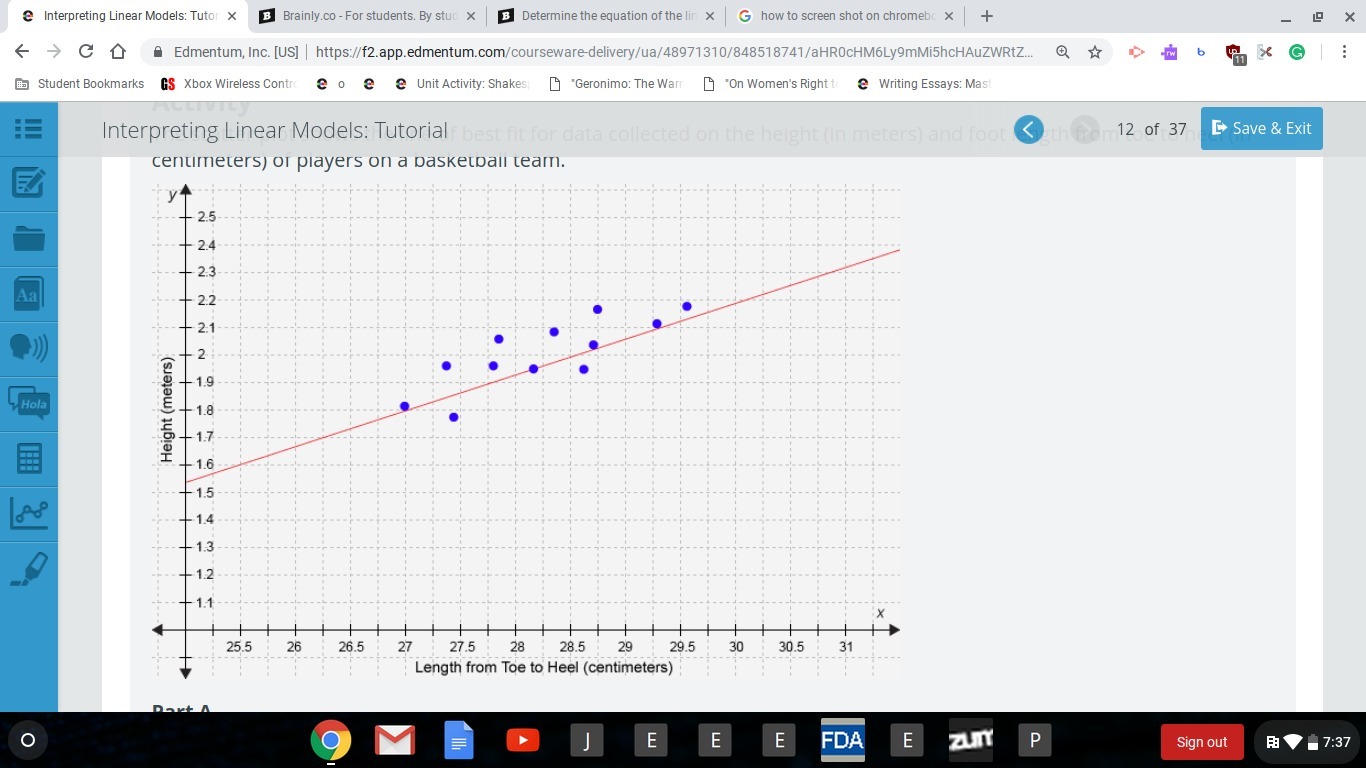This screenshot has height=768, width=1366.
Task: Open the Chromebook launcher circle
Action: [x=28, y=740]
